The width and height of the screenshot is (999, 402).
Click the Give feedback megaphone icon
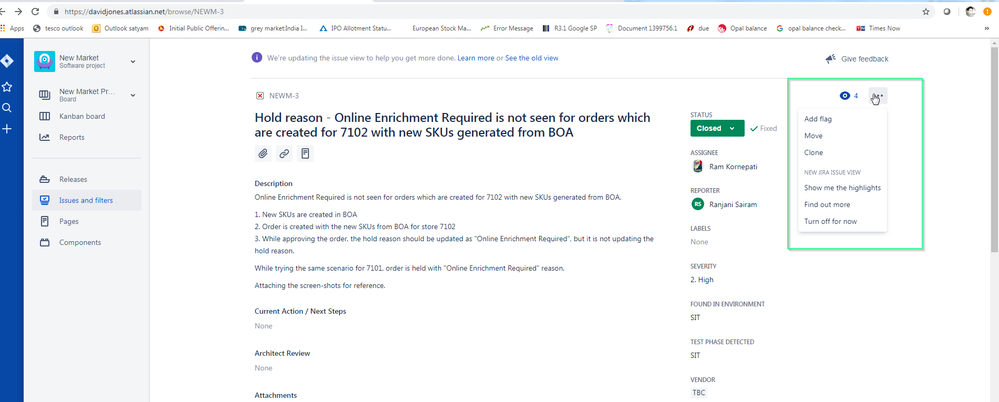830,59
